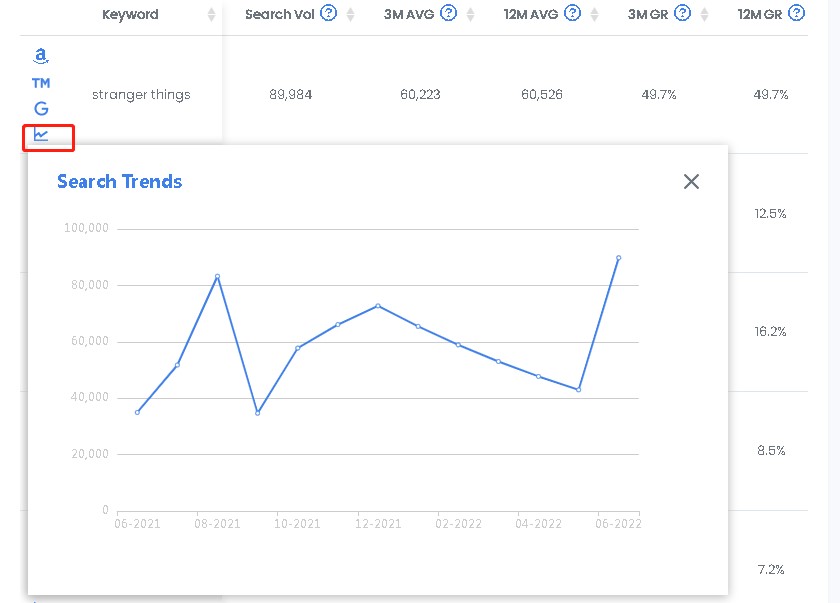The height and width of the screenshot is (603, 840).
Task: Click the 12-2021 data point on chart
Action: point(378,306)
